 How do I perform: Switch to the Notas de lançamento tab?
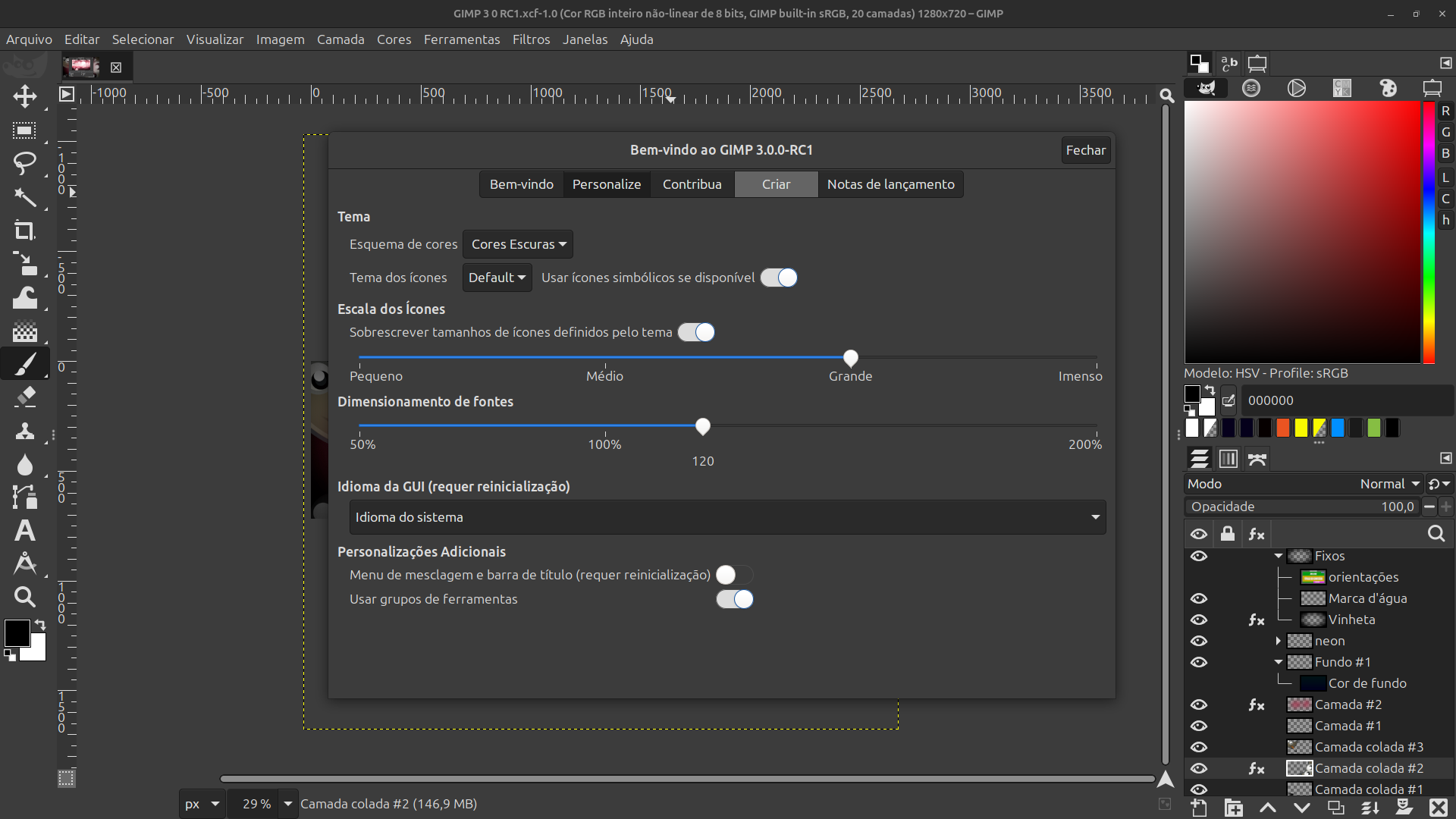[x=890, y=184]
